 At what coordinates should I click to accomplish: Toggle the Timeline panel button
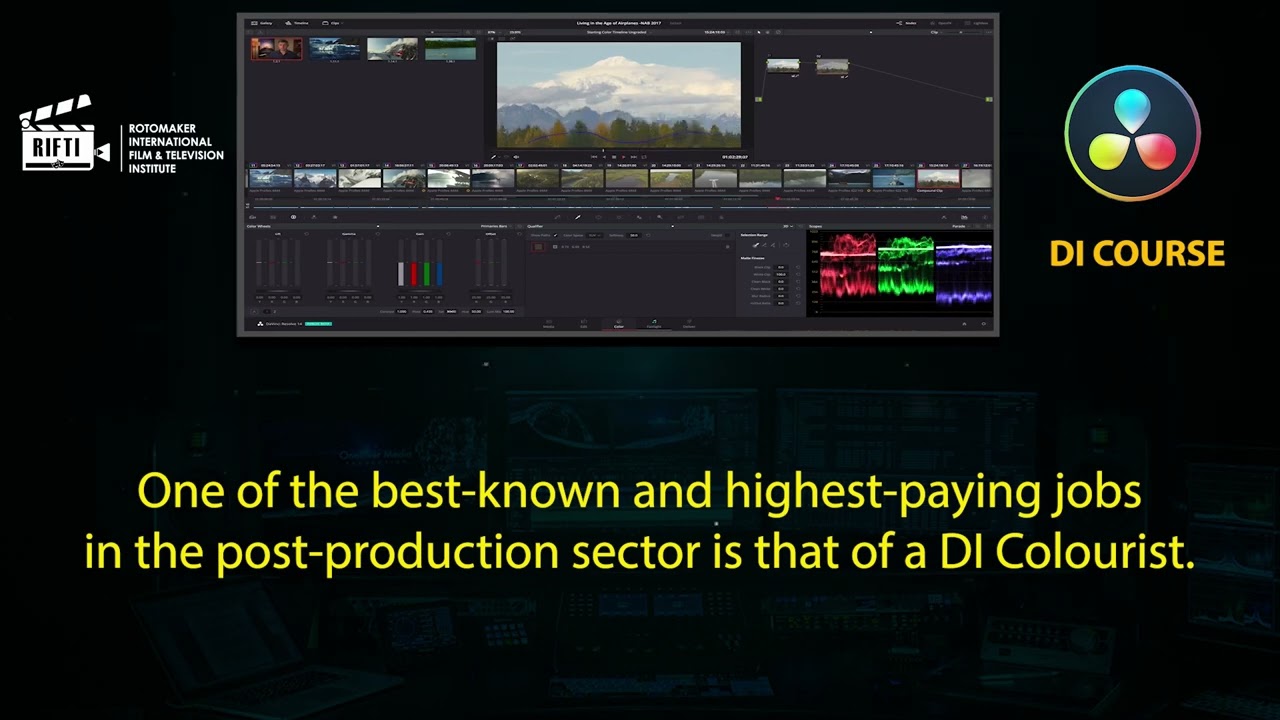point(297,23)
